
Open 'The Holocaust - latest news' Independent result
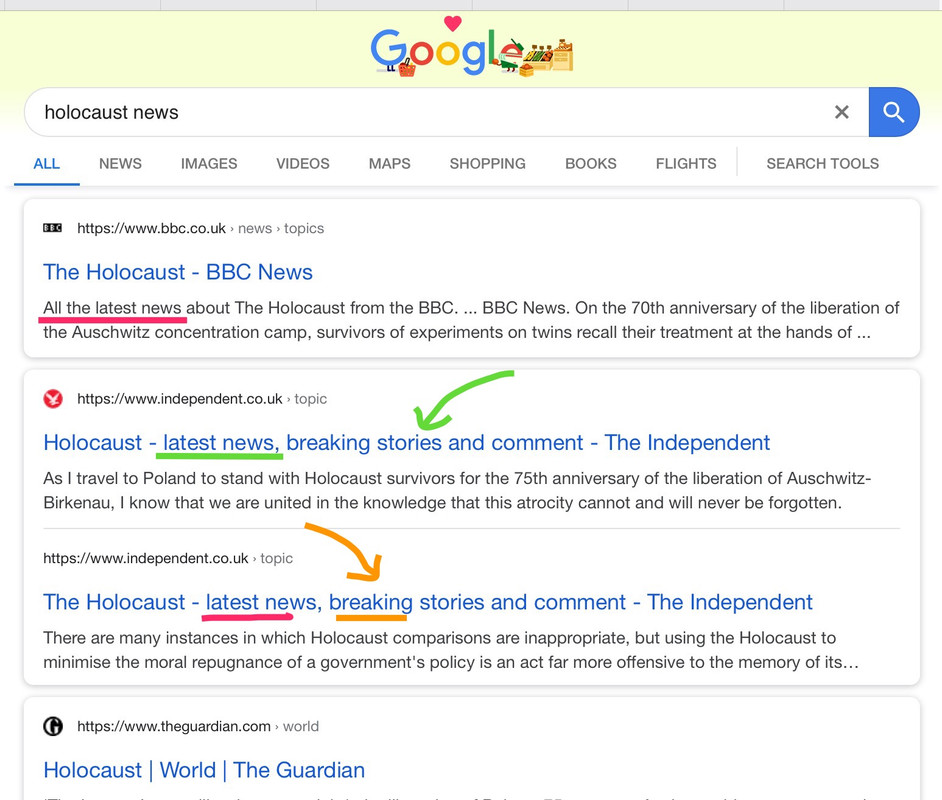[x=428, y=602]
